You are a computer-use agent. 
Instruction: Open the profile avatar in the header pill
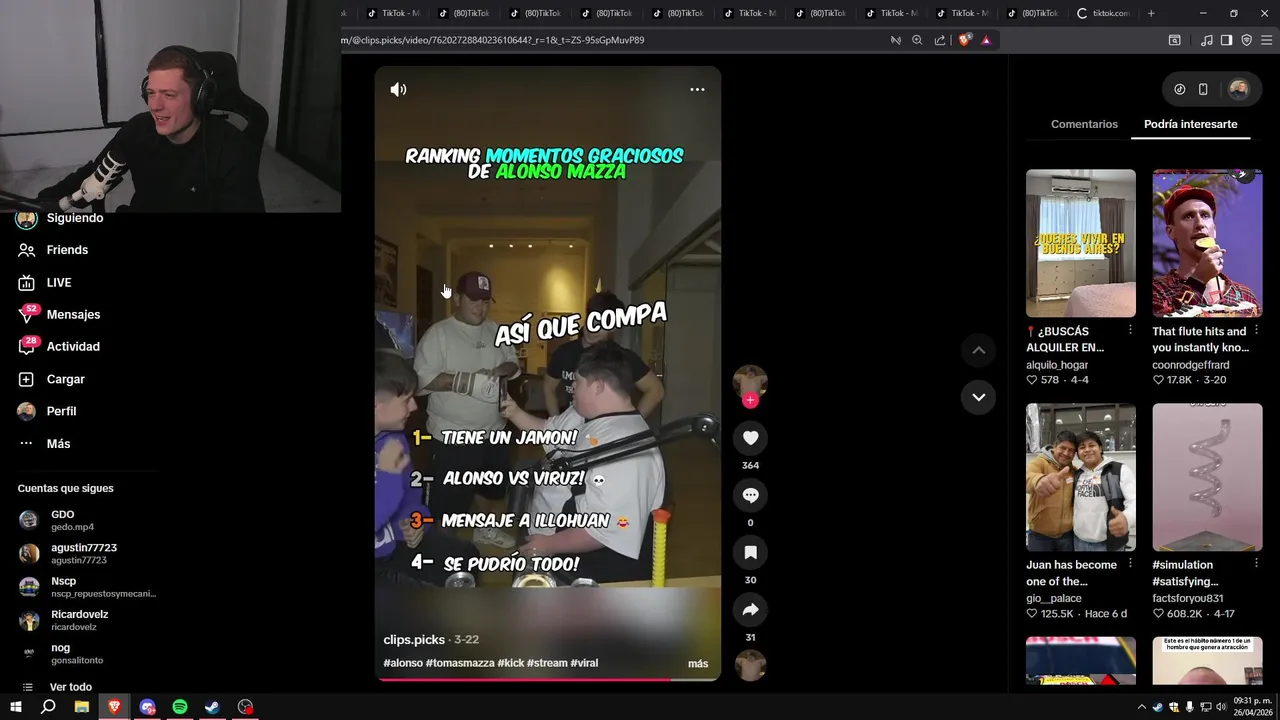pos(1238,89)
